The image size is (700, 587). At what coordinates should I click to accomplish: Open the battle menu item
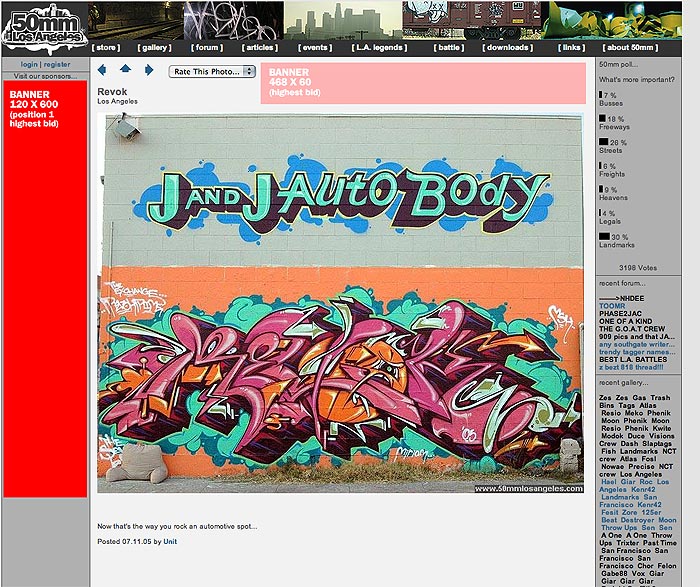[449, 47]
